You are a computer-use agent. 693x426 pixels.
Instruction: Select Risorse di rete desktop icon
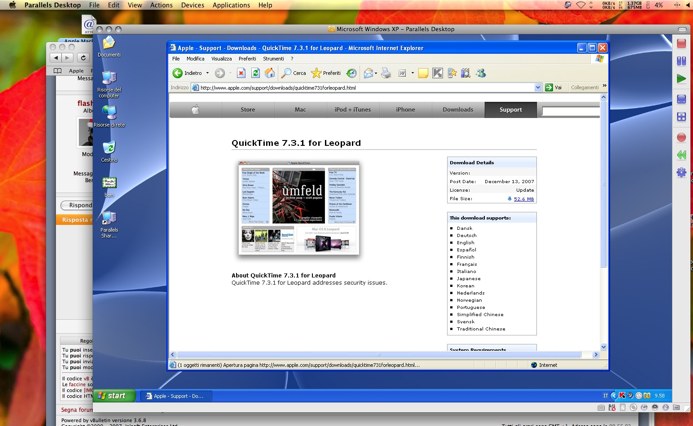click(x=109, y=116)
